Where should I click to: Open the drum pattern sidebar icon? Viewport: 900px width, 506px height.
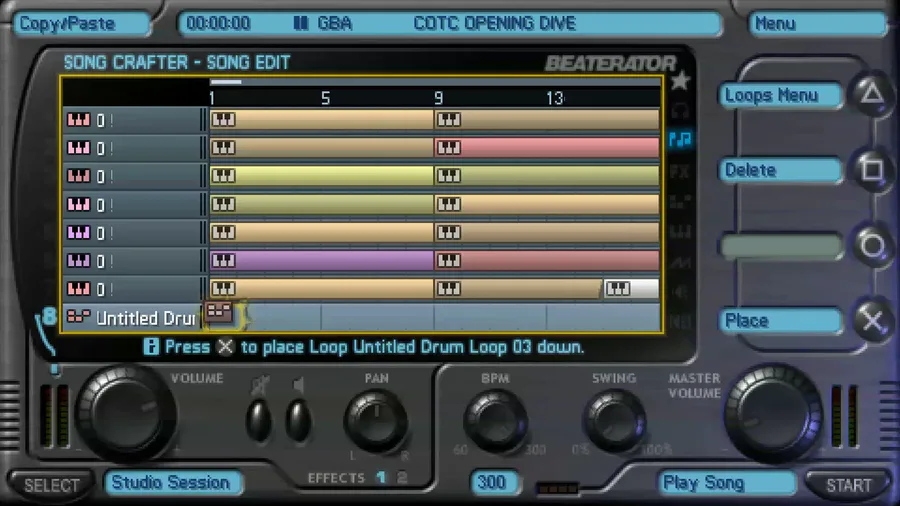680,201
